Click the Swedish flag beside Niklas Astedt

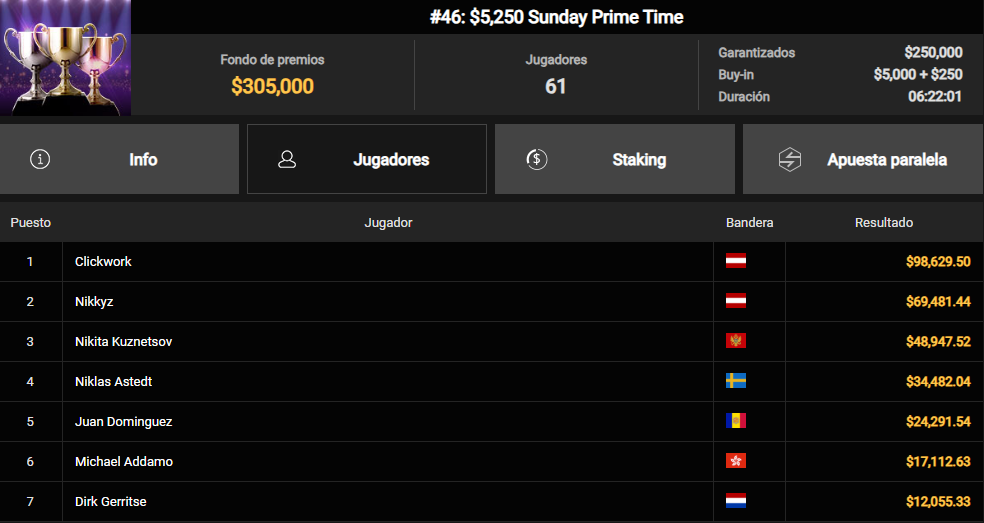click(735, 381)
